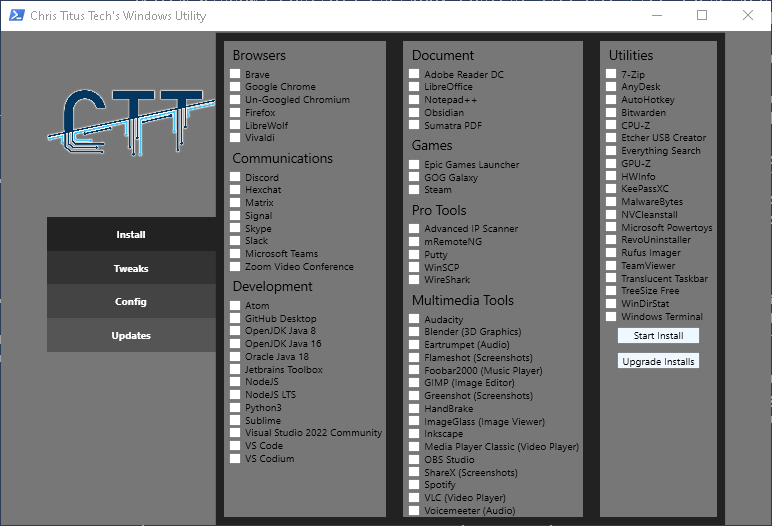Screen dimensions: 772x526
Task: Select the Install tab
Action: point(131,234)
